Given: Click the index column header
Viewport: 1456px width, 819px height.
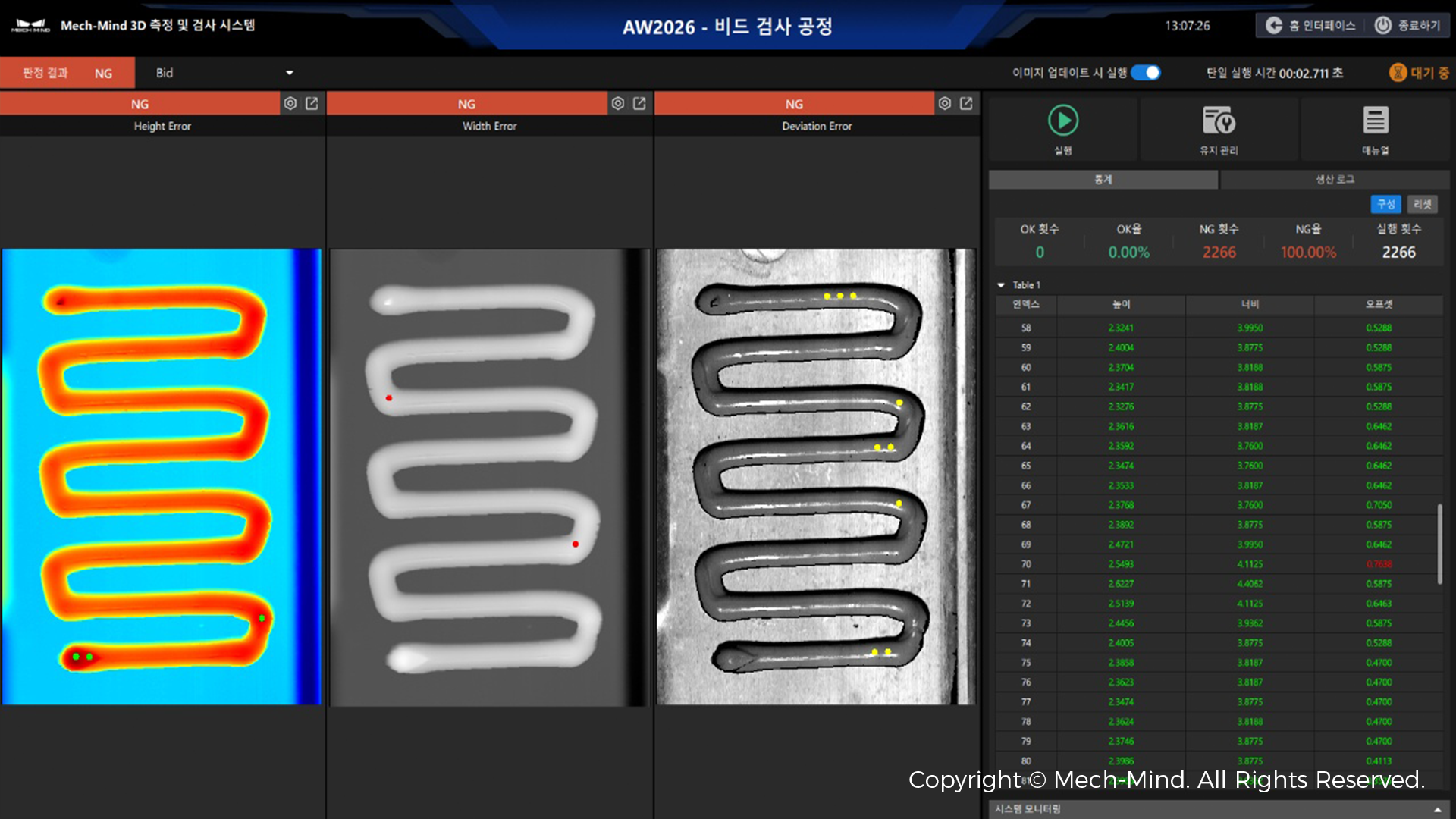Looking at the screenshot, I should point(1026,304).
